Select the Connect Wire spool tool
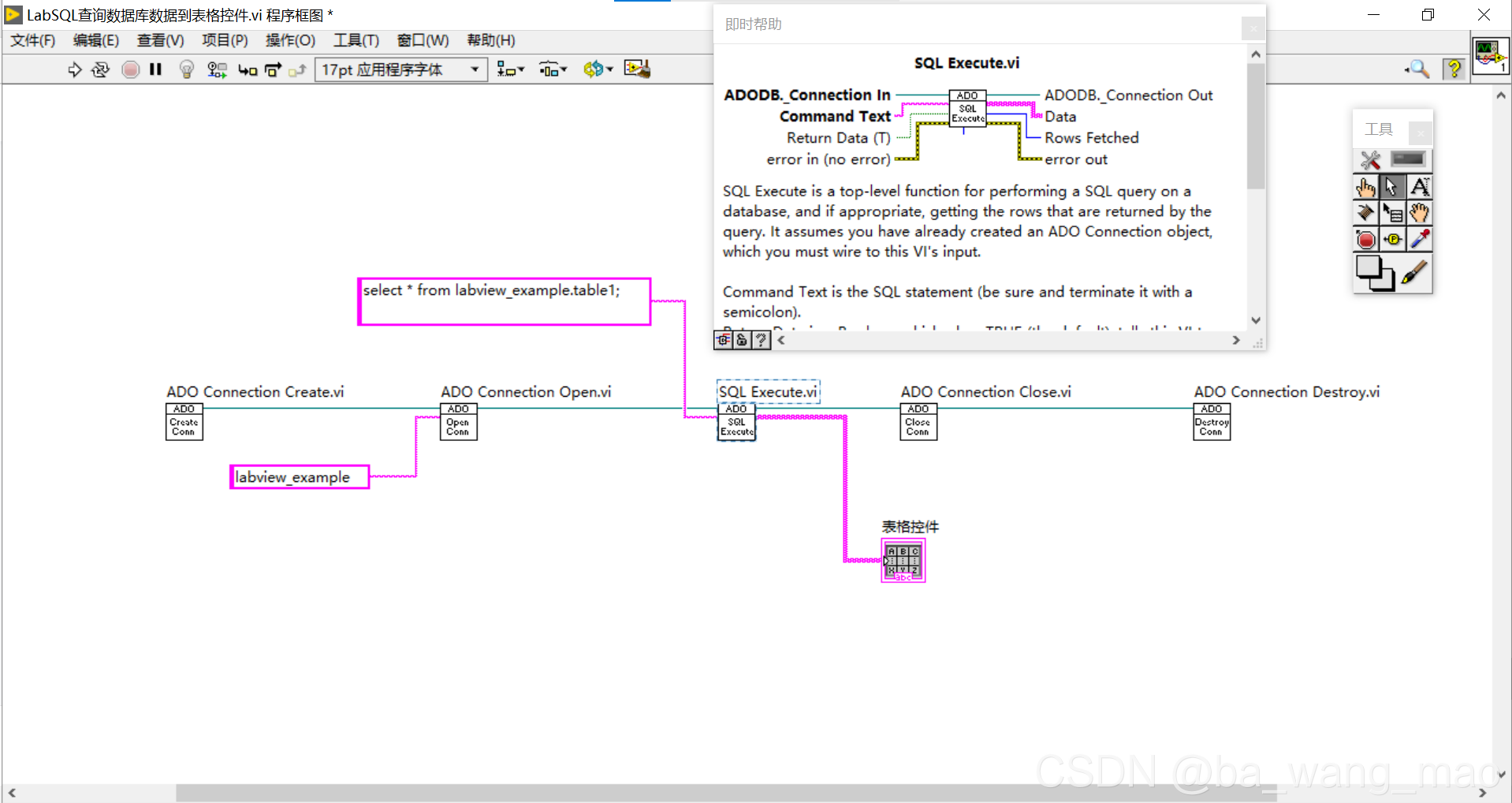 tap(1366, 213)
